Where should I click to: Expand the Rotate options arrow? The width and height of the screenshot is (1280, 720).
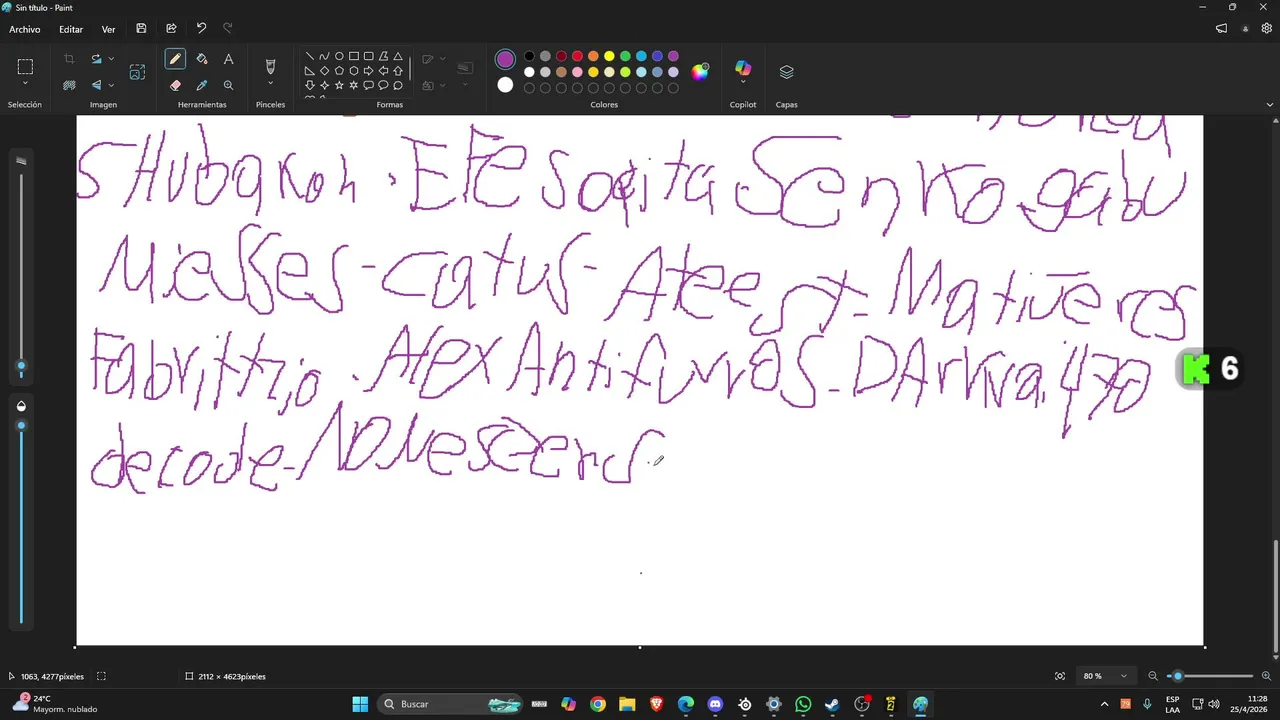pos(111,59)
